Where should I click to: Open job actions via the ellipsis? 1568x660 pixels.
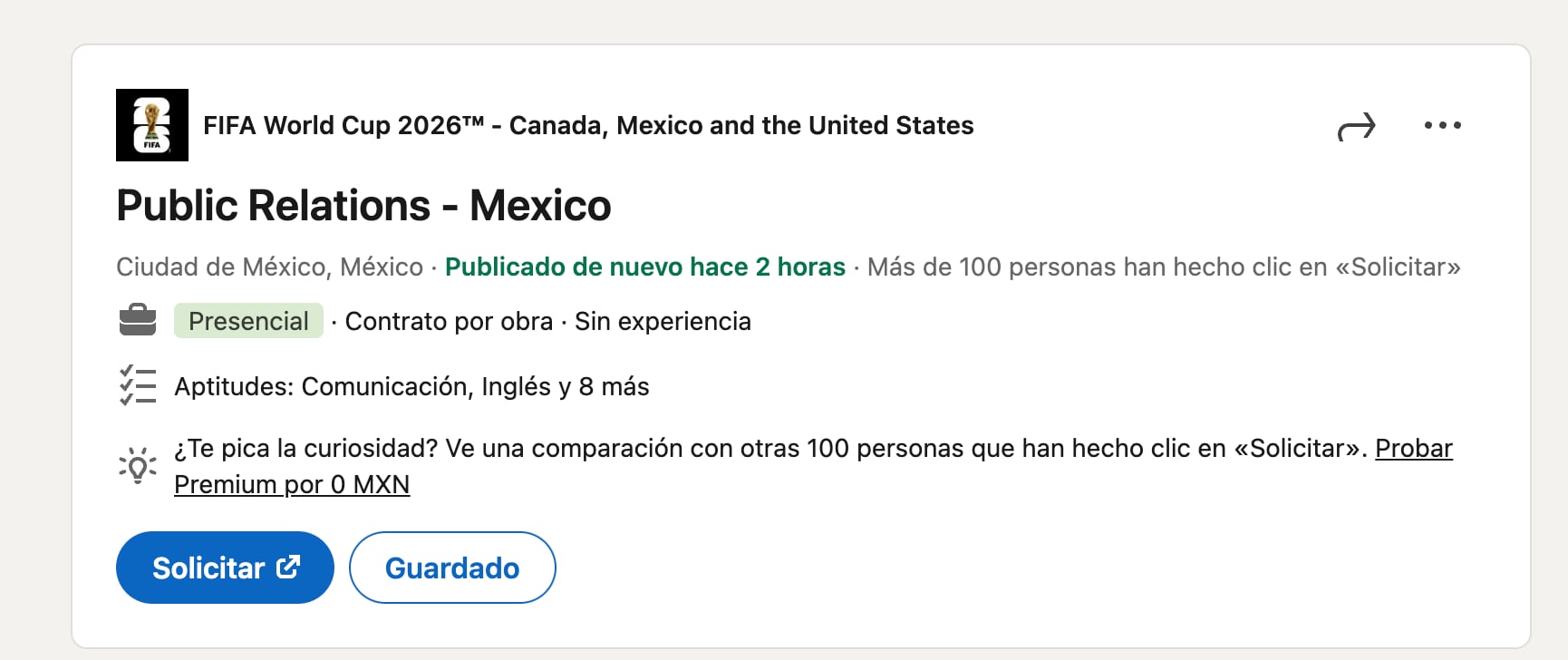pyautogui.click(x=1443, y=125)
